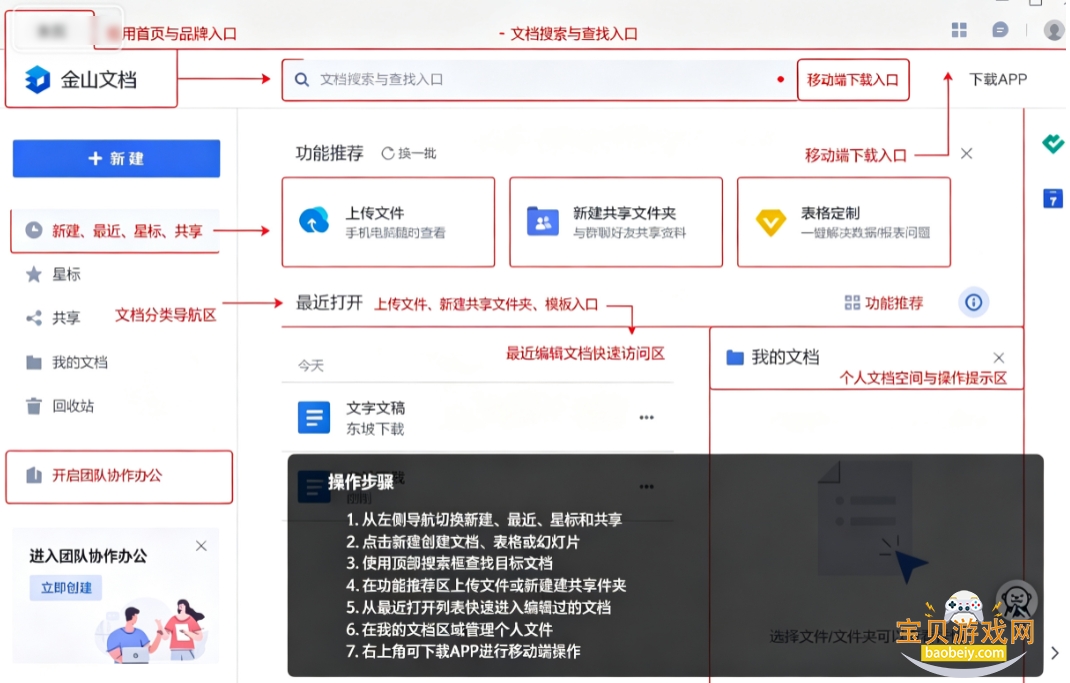1070x683 pixels.
Task: Click the yellow diamond icon on 表格定制
Action: [x=770, y=222]
